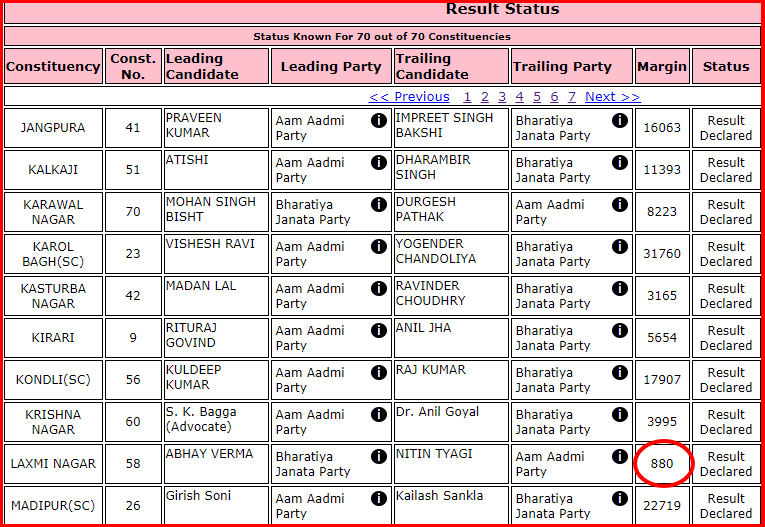Click the margin value 16063
Image resolution: width=765 pixels, height=527 pixels.
662,128
